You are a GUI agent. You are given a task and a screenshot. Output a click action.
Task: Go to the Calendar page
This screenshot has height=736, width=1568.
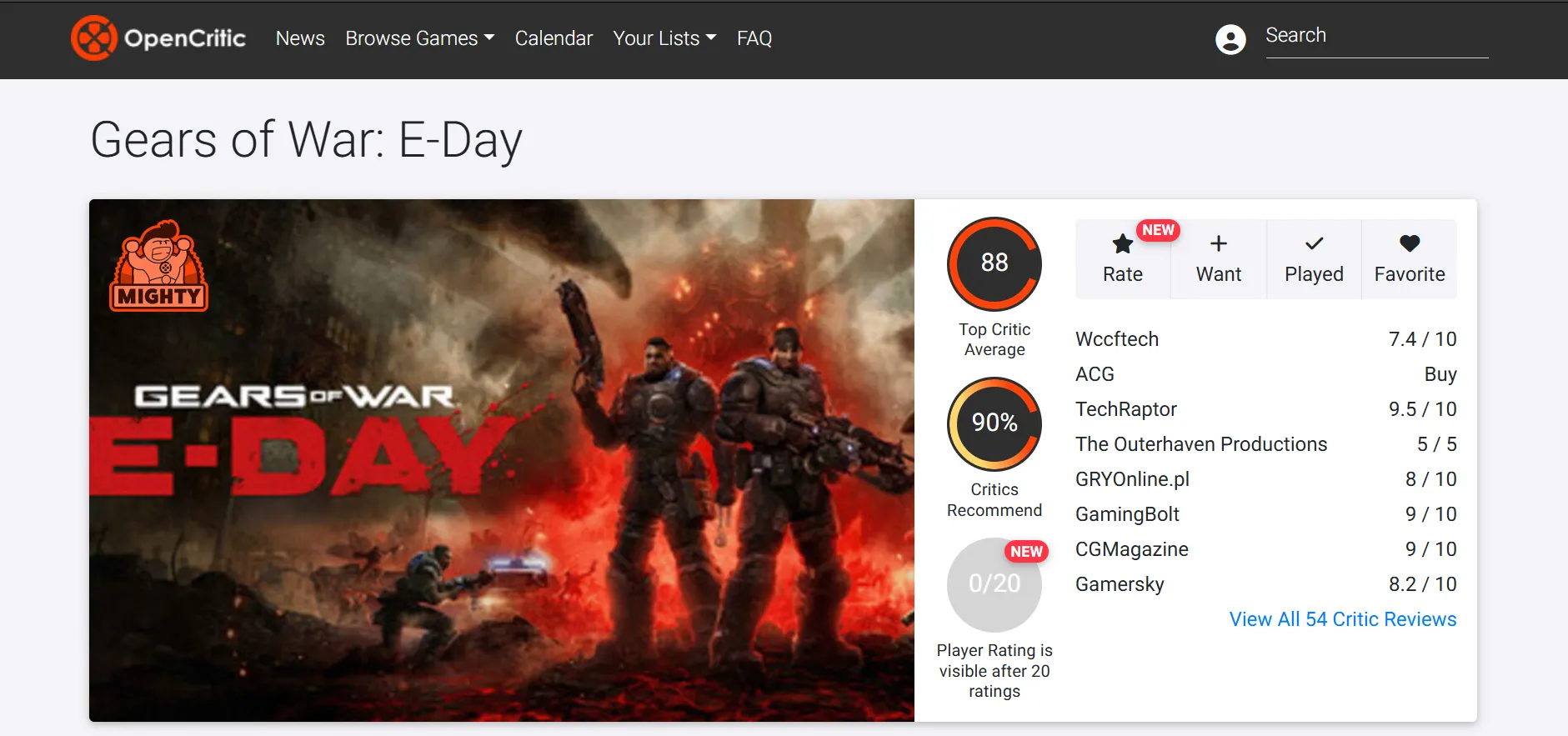[x=554, y=38]
